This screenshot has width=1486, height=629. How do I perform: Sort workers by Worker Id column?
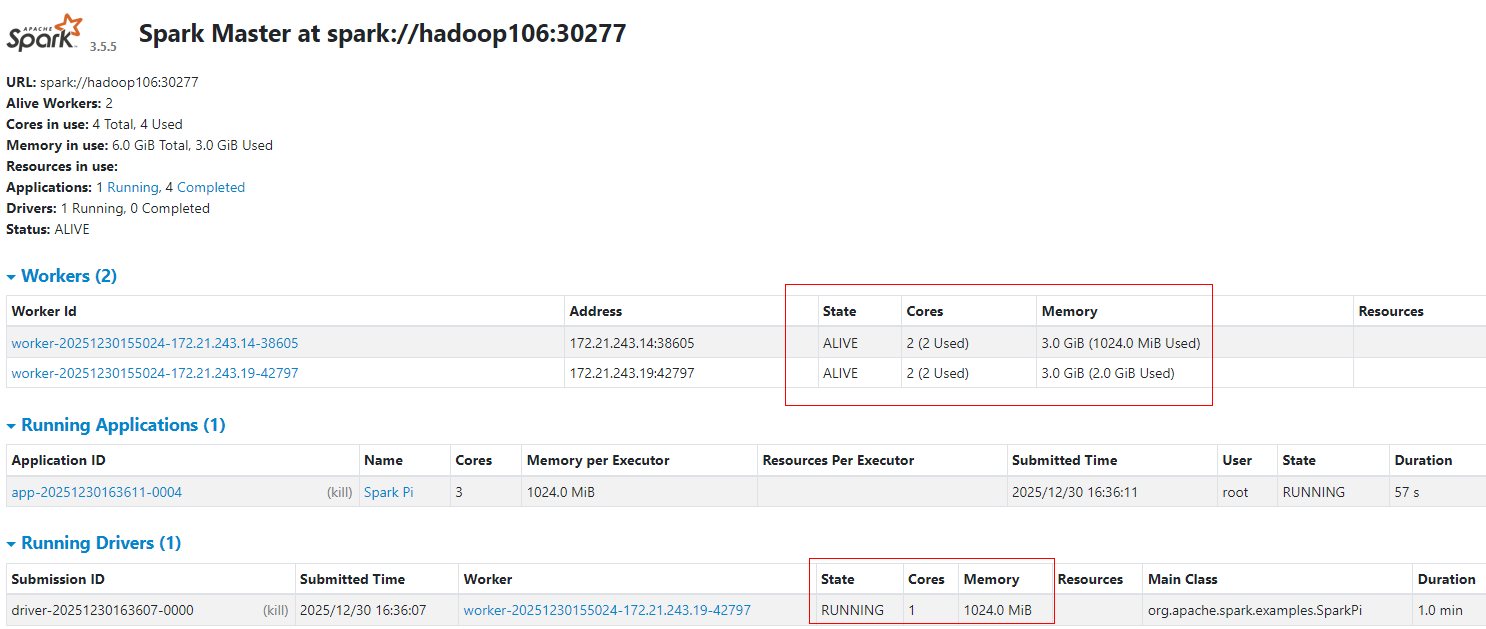tap(44, 311)
